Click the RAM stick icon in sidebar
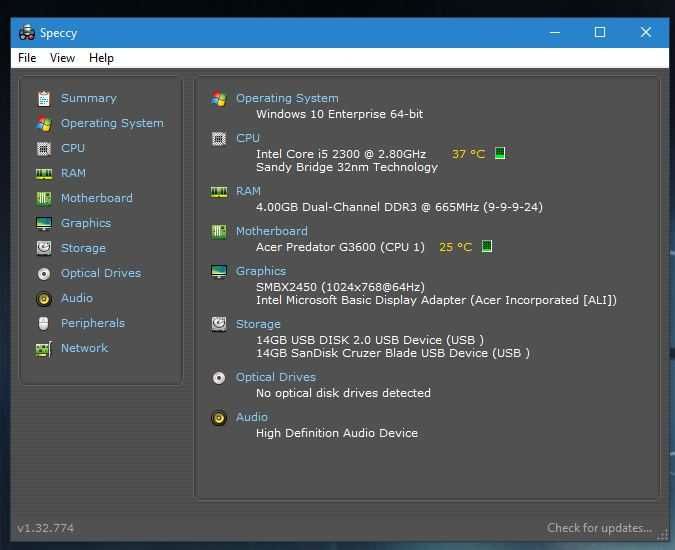 pos(43,173)
